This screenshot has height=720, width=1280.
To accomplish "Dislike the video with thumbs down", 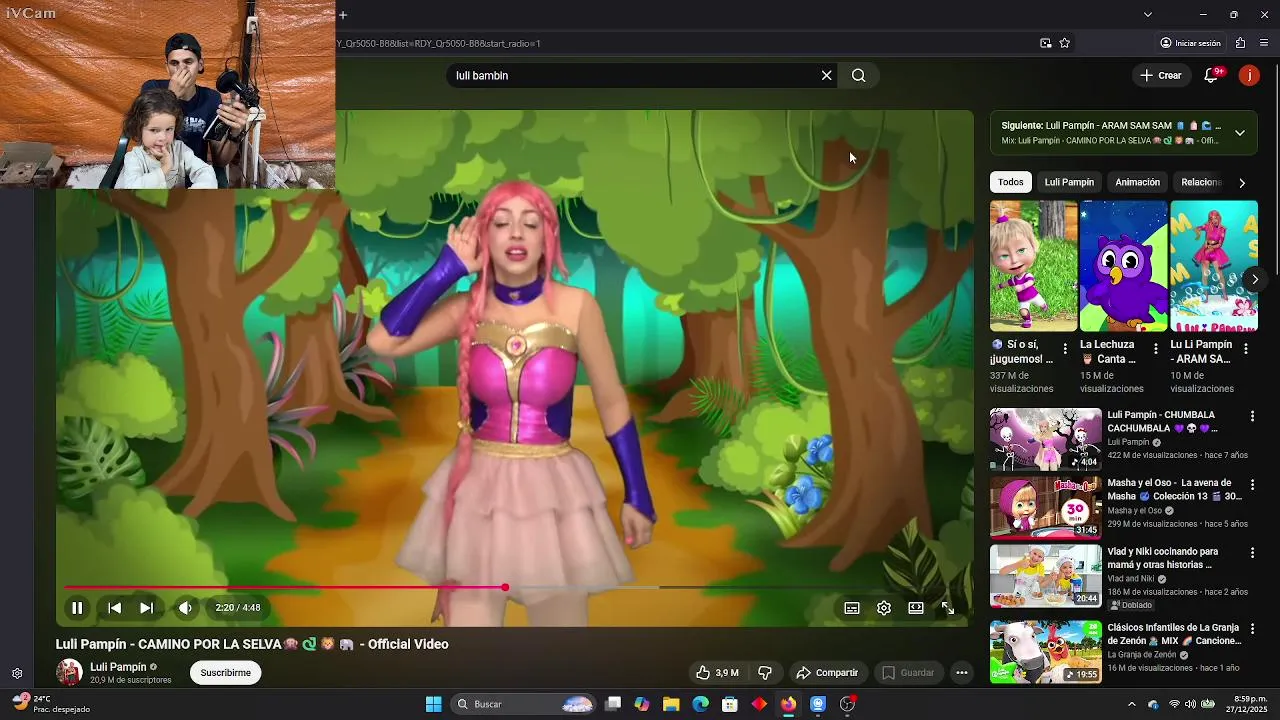I will [x=765, y=673].
